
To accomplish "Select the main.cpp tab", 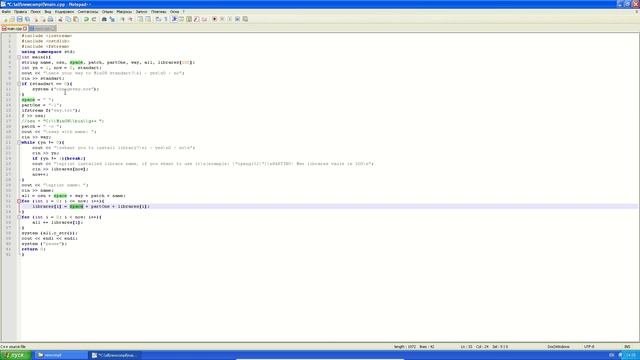I will (14, 29).
